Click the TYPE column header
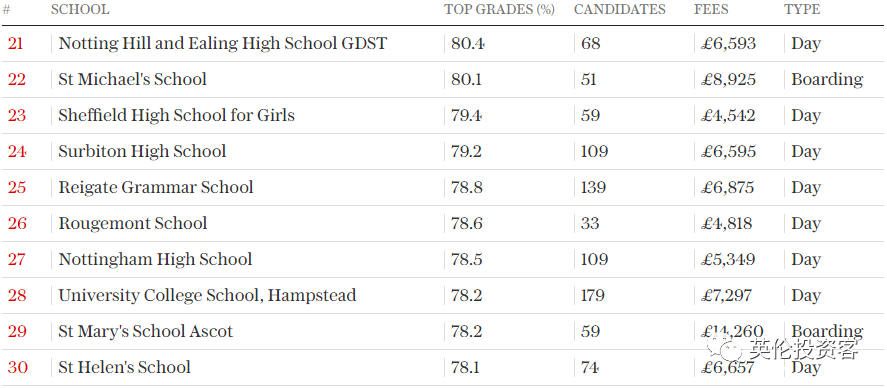Viewport: 887px width, 388px height. (802, 10)
